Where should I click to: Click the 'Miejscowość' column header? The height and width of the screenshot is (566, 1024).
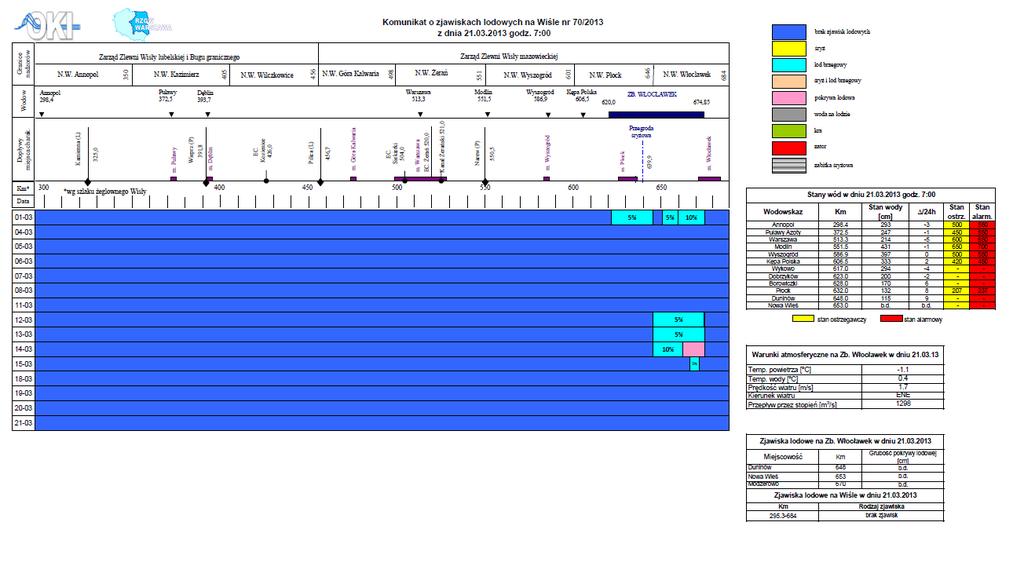click(x=782, y=457)
